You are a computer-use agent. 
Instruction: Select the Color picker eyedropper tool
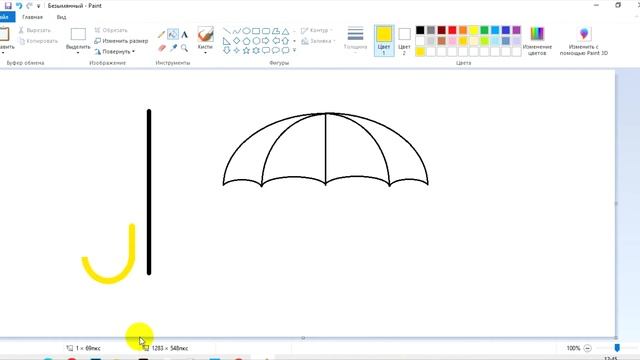(x=173, y=48)
